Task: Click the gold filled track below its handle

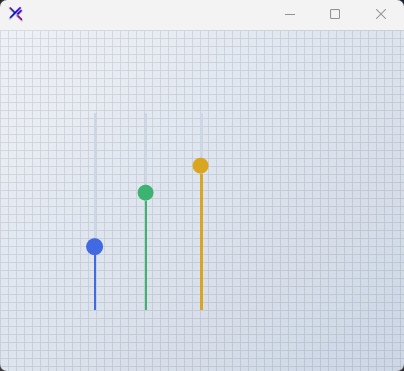Action: pos(201,242)
